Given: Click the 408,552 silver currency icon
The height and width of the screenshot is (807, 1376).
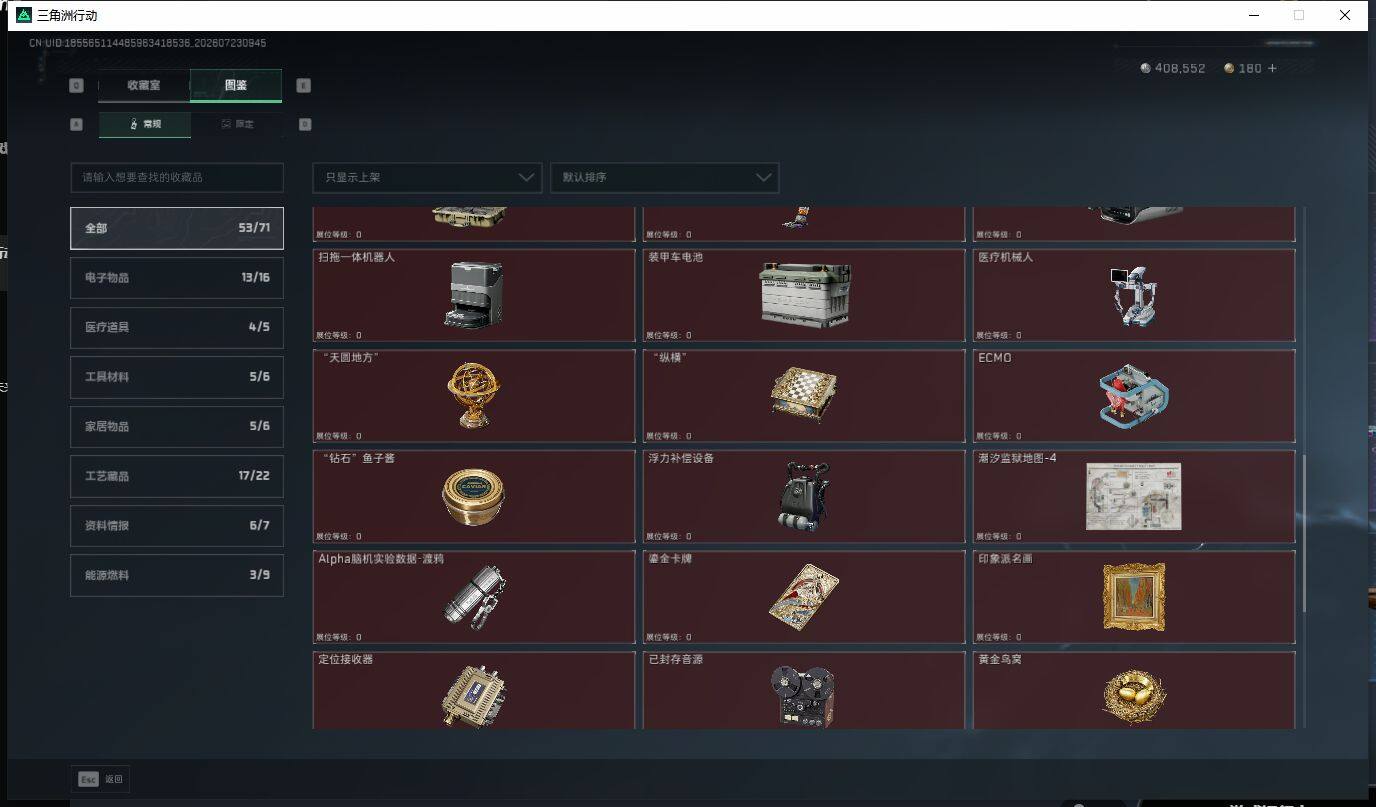Looking at the screenshot, I should coord(1146,68).
